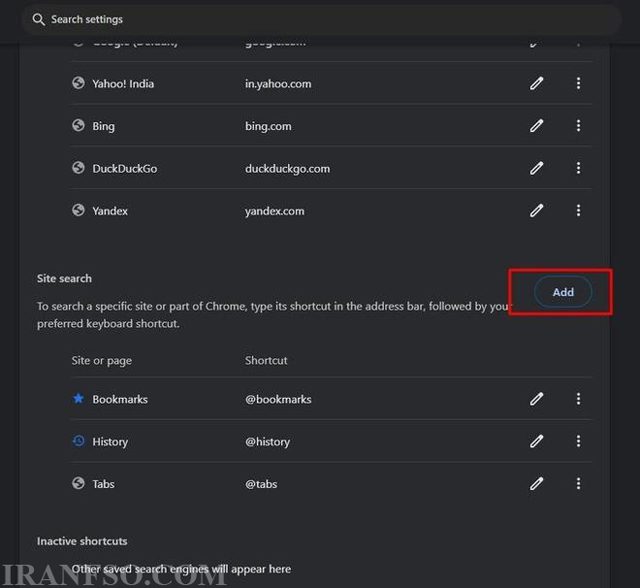Viewport: 640px width, 588px height.
Task: Edit the History shortcut
Action: click(x=536, y=441)
